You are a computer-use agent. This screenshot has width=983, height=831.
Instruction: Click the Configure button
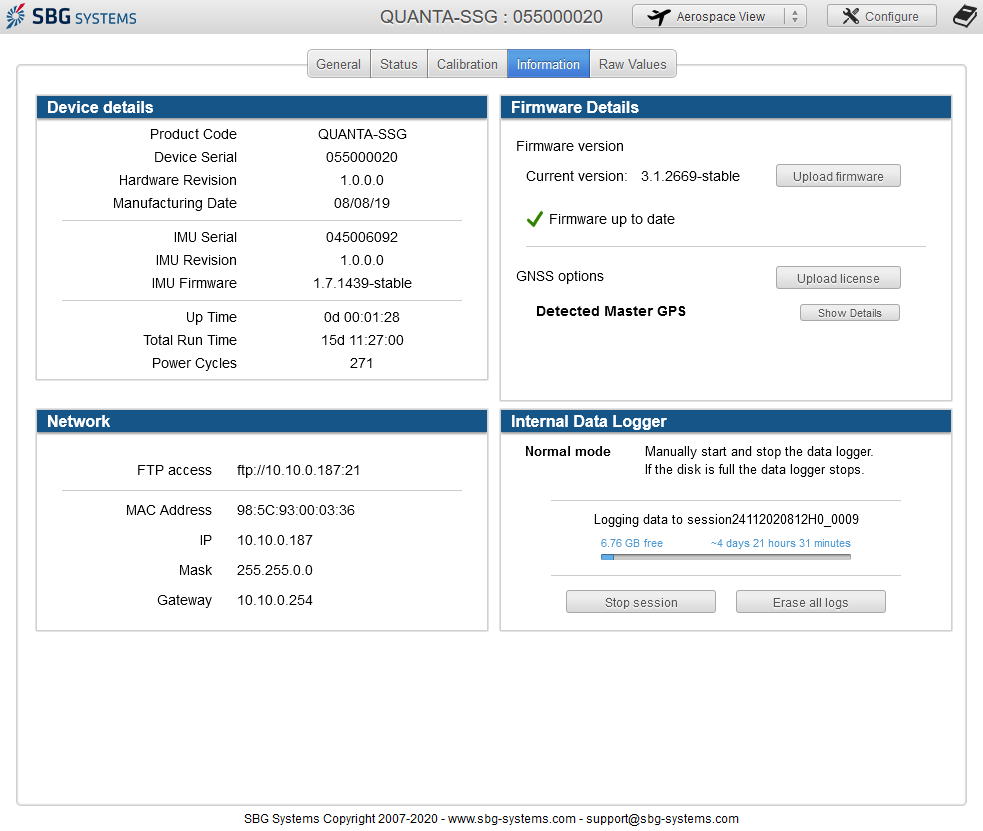point(881,16)
